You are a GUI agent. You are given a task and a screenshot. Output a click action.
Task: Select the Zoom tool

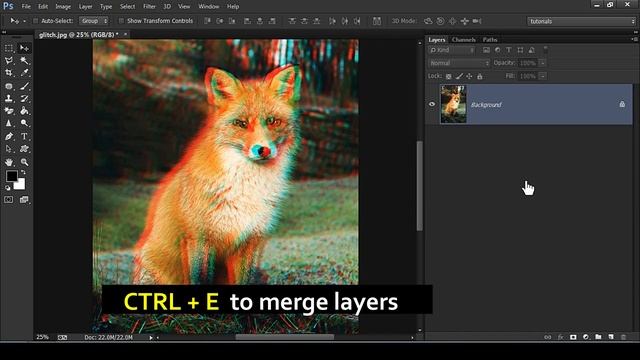point(24,162)
